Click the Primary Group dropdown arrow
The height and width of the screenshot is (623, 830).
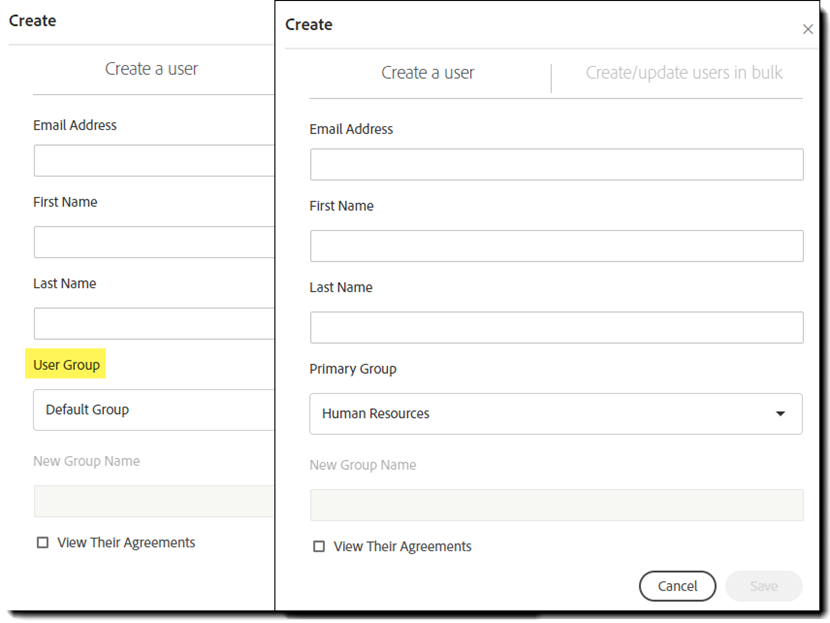click(781, 414)
